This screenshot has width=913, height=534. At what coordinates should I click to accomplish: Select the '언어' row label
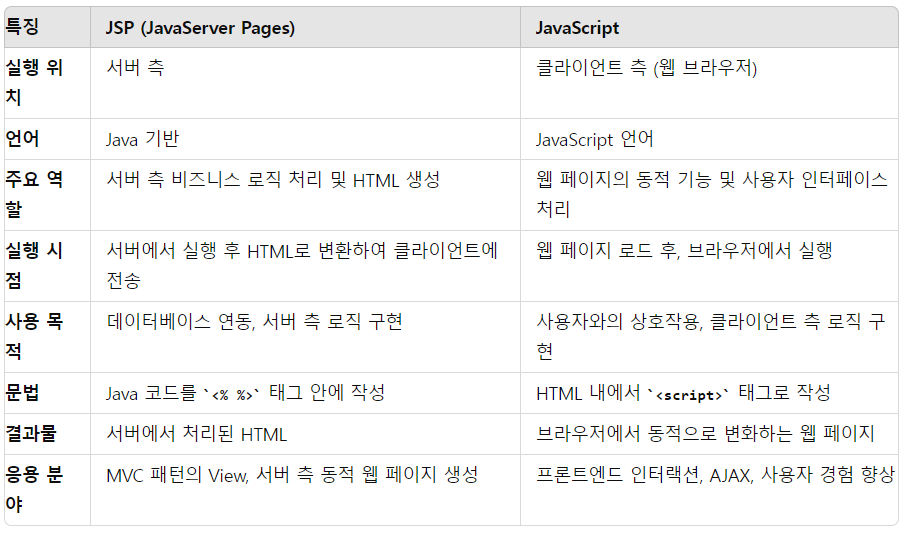pyautogui.click(x=47, y=139)
